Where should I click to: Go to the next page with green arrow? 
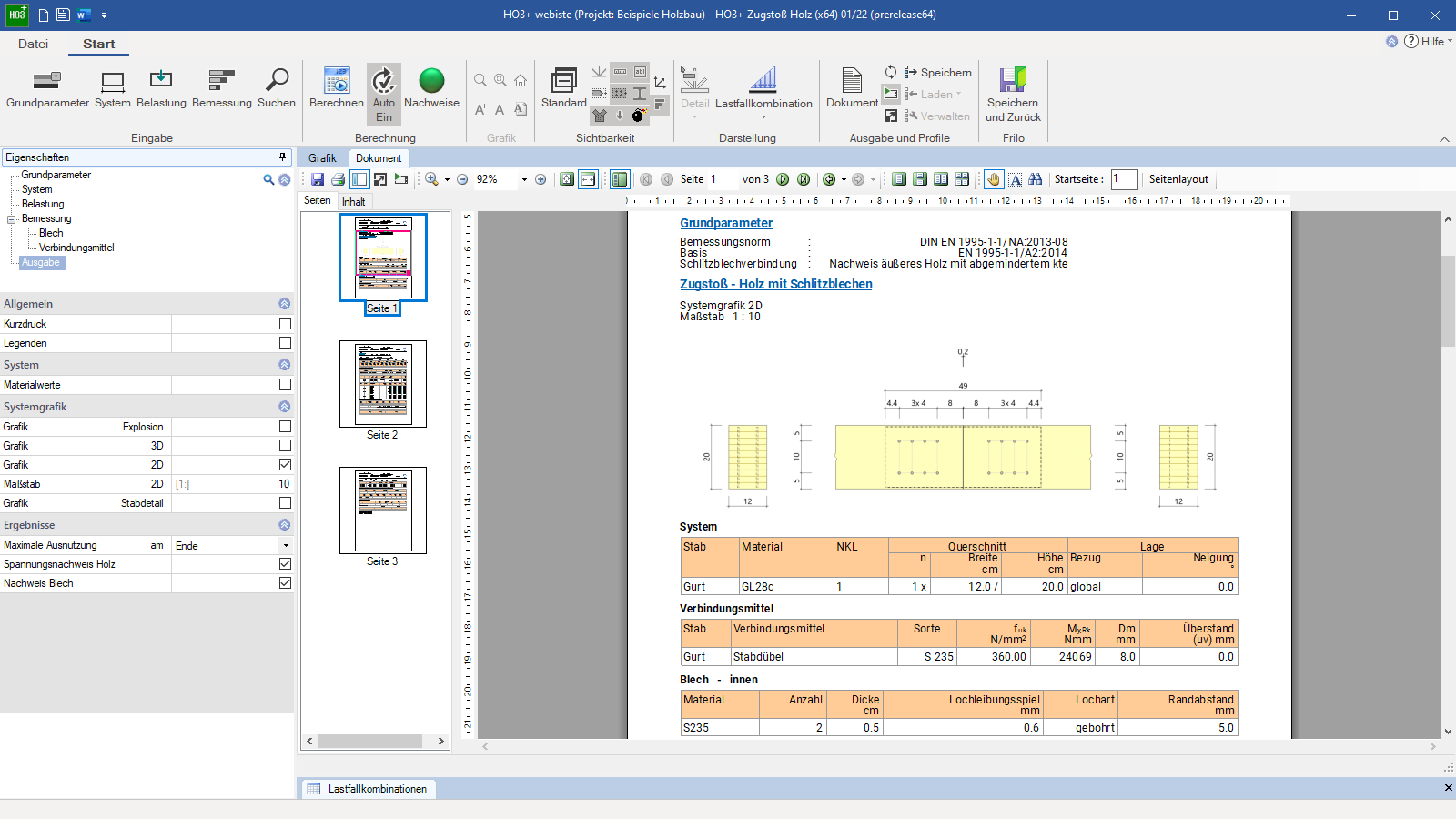tap(783, 179)
